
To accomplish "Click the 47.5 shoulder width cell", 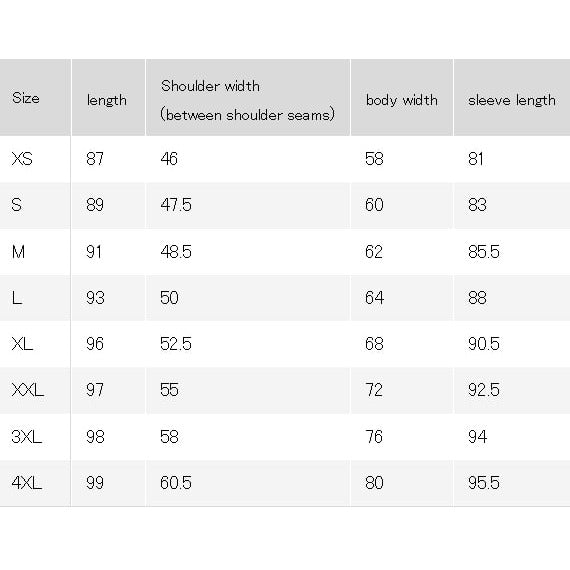I will click(176, 205).
